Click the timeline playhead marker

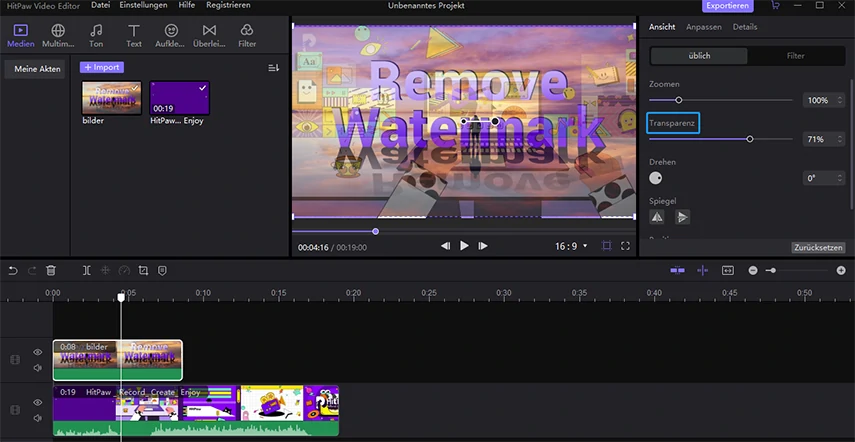tap(121, 297)
